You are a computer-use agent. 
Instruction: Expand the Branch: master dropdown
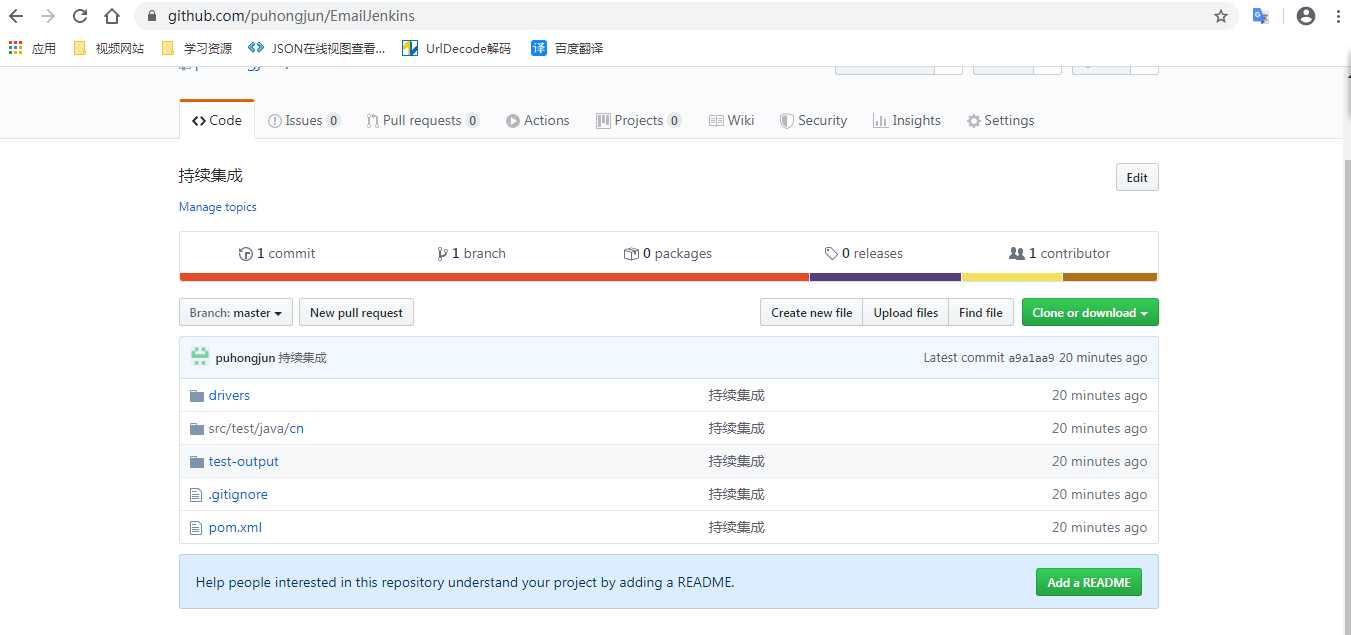point(236,313)
